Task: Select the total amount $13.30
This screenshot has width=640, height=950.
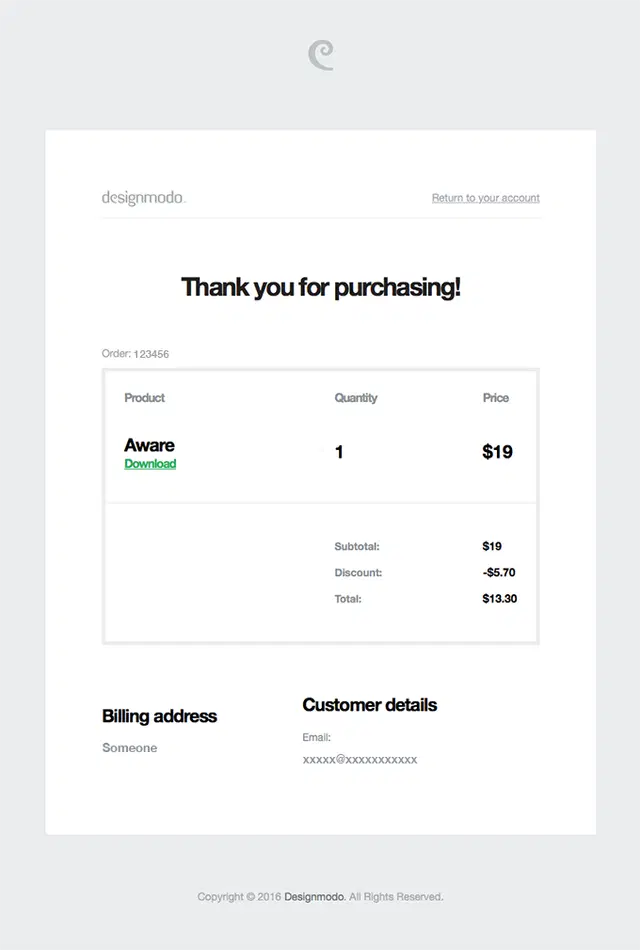Action: (500, 599)
